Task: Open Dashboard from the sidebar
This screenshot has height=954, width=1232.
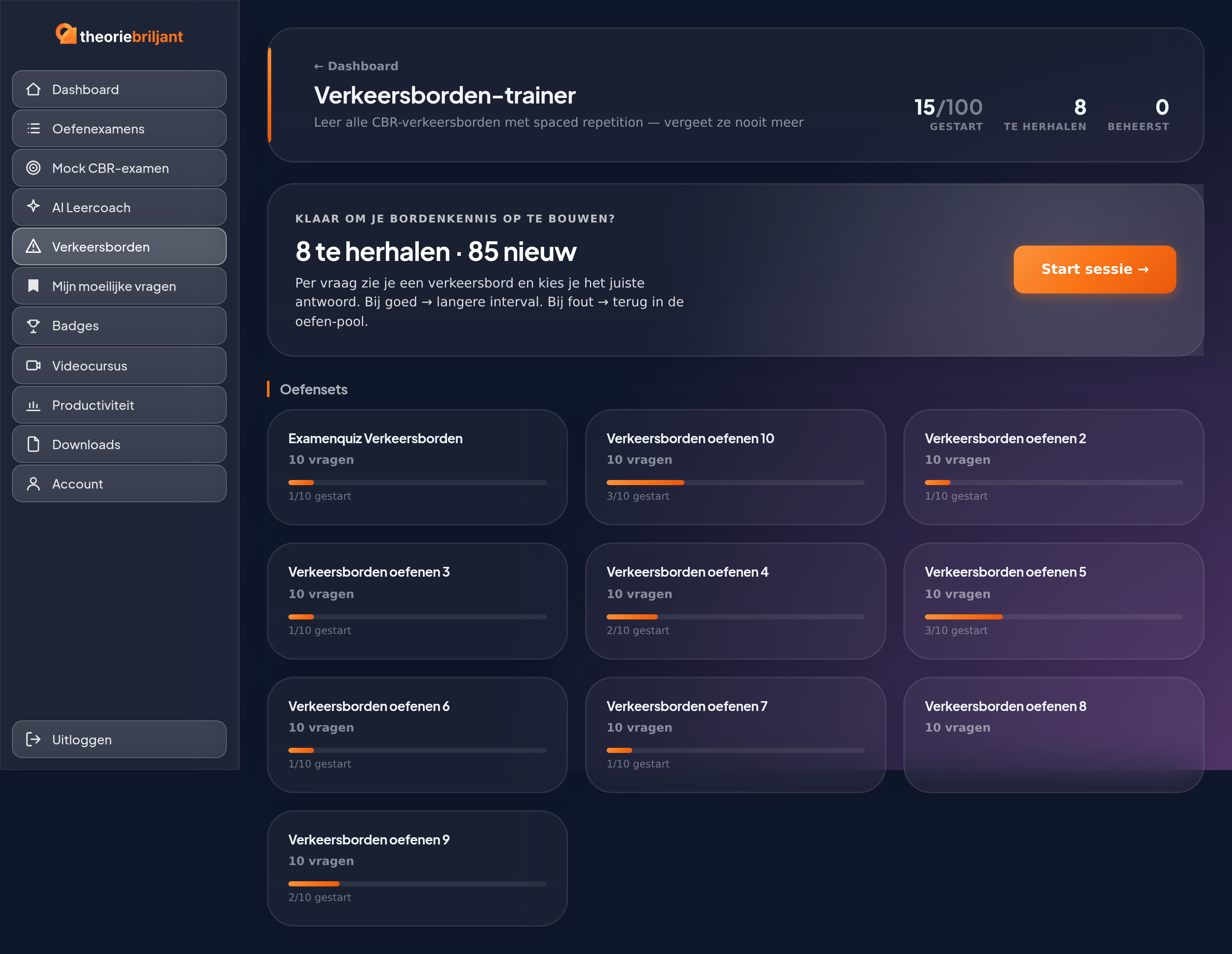Action: point(119,89)
